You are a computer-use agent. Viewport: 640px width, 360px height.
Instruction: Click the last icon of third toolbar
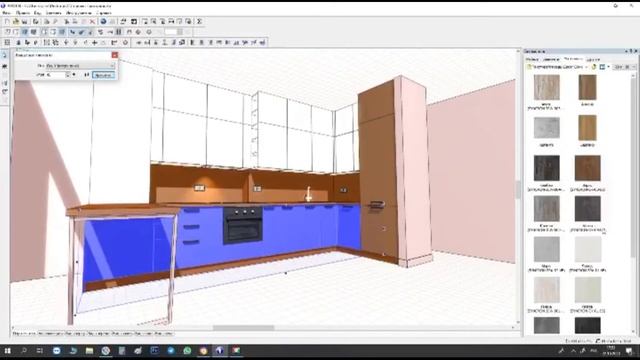pos(262,42)
